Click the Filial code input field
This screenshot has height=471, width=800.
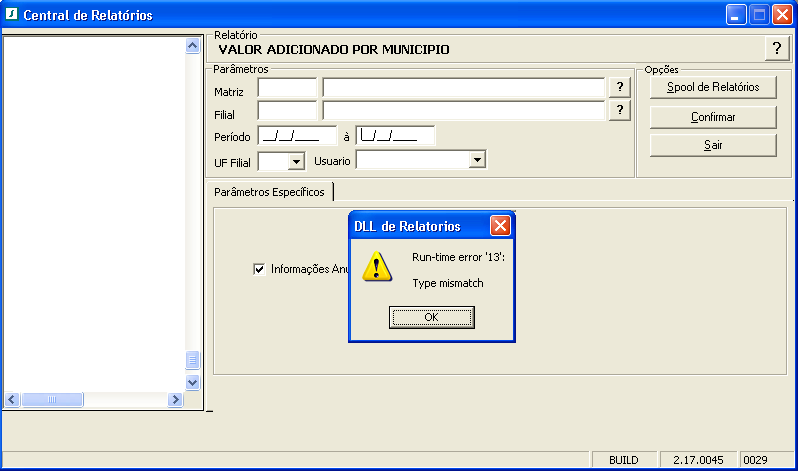pyautogui.click(x=287, y=110)
